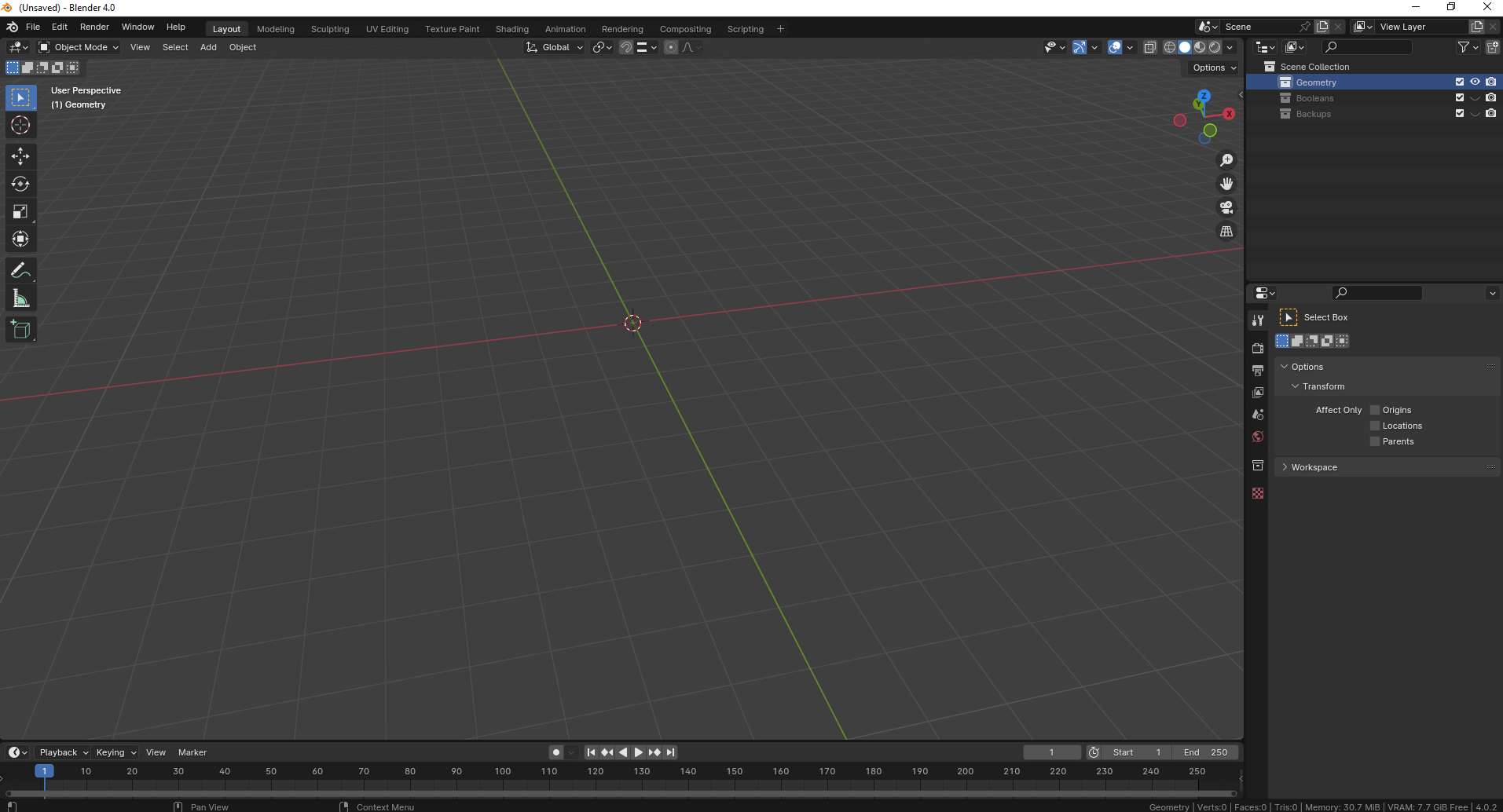Open the World properties tab icon
The height and width of the screenshot is (812, 1503).
[x=1258, y=437]
